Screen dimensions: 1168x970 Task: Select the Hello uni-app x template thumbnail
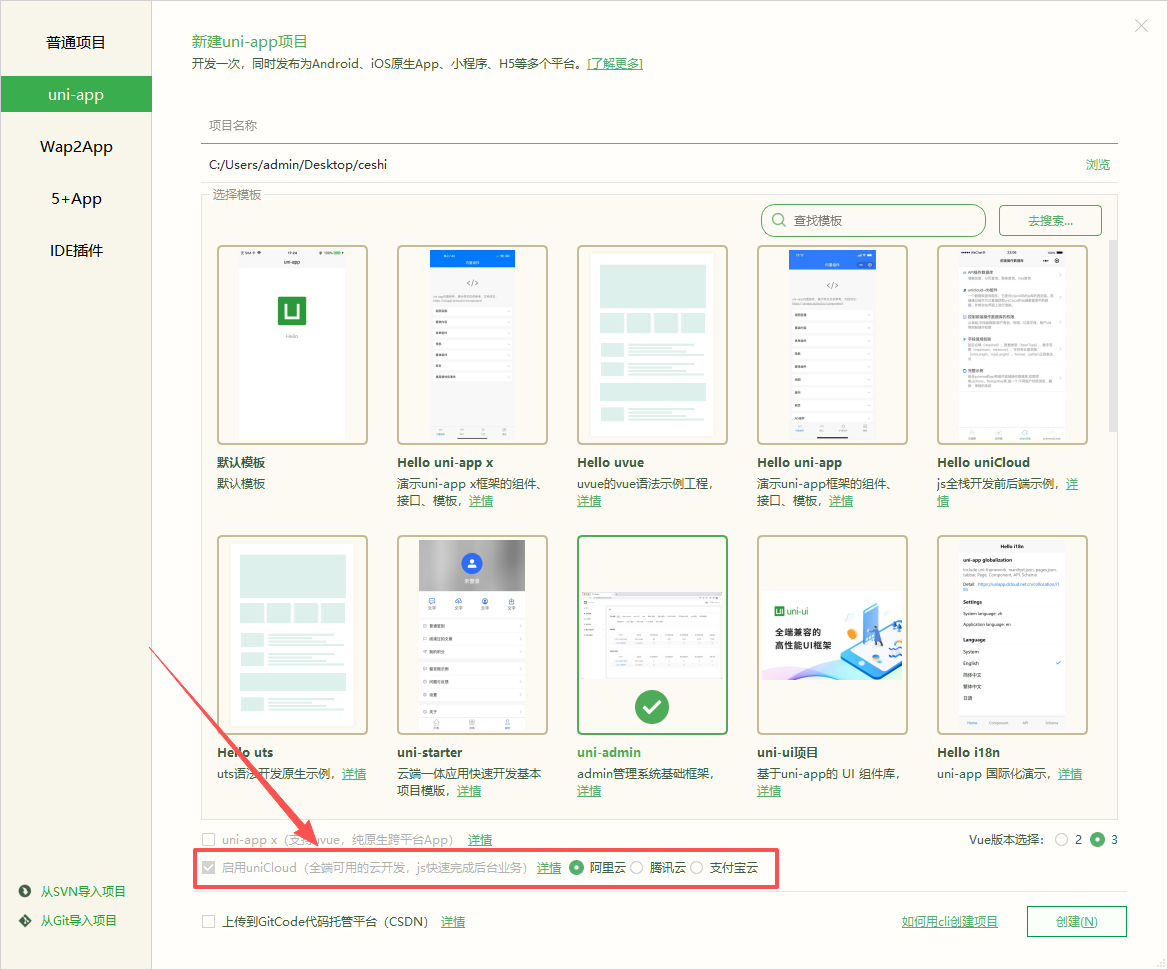click(x=472, y=345)
